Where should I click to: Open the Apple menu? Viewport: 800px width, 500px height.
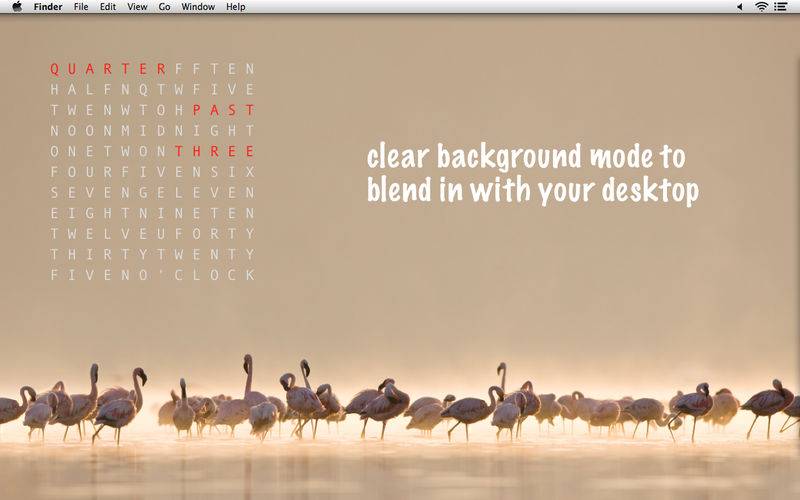(17, 7)
